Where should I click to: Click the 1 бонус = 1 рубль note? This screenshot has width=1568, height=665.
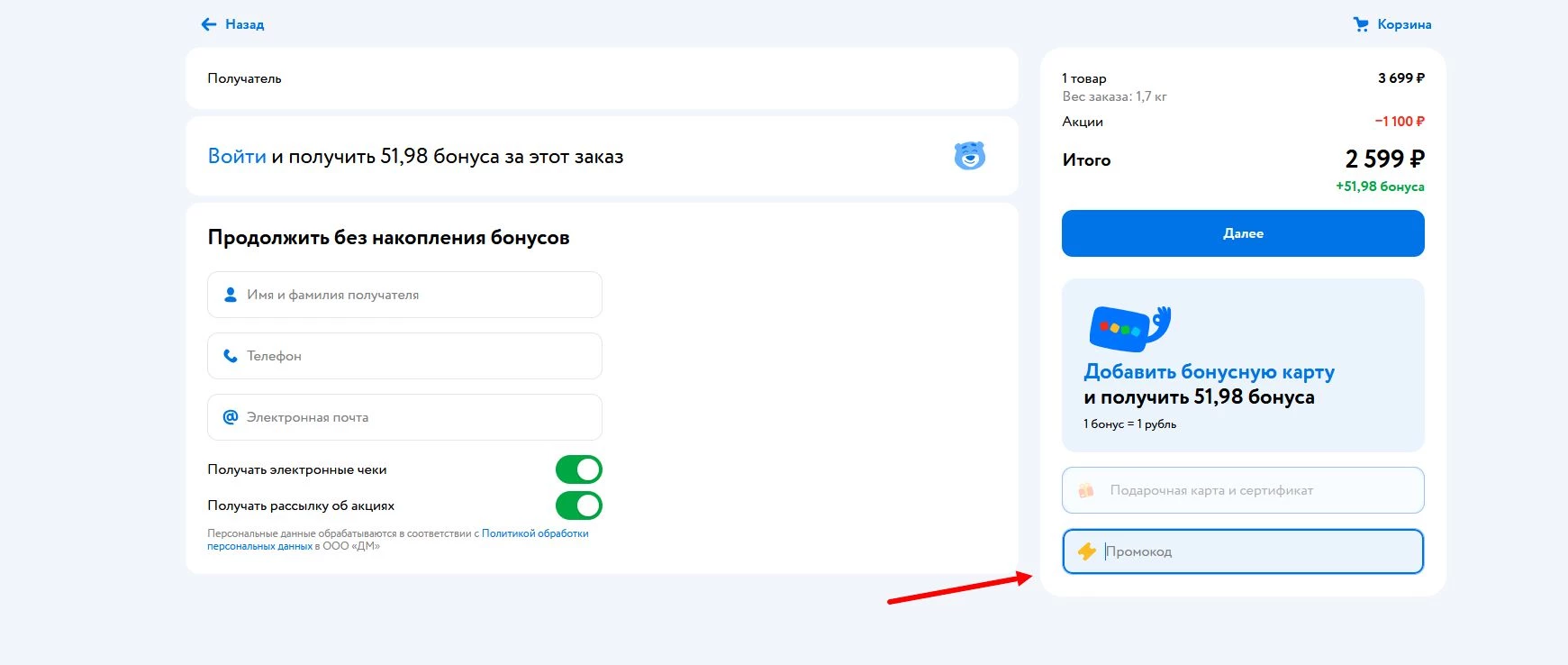coord(1129,424)
